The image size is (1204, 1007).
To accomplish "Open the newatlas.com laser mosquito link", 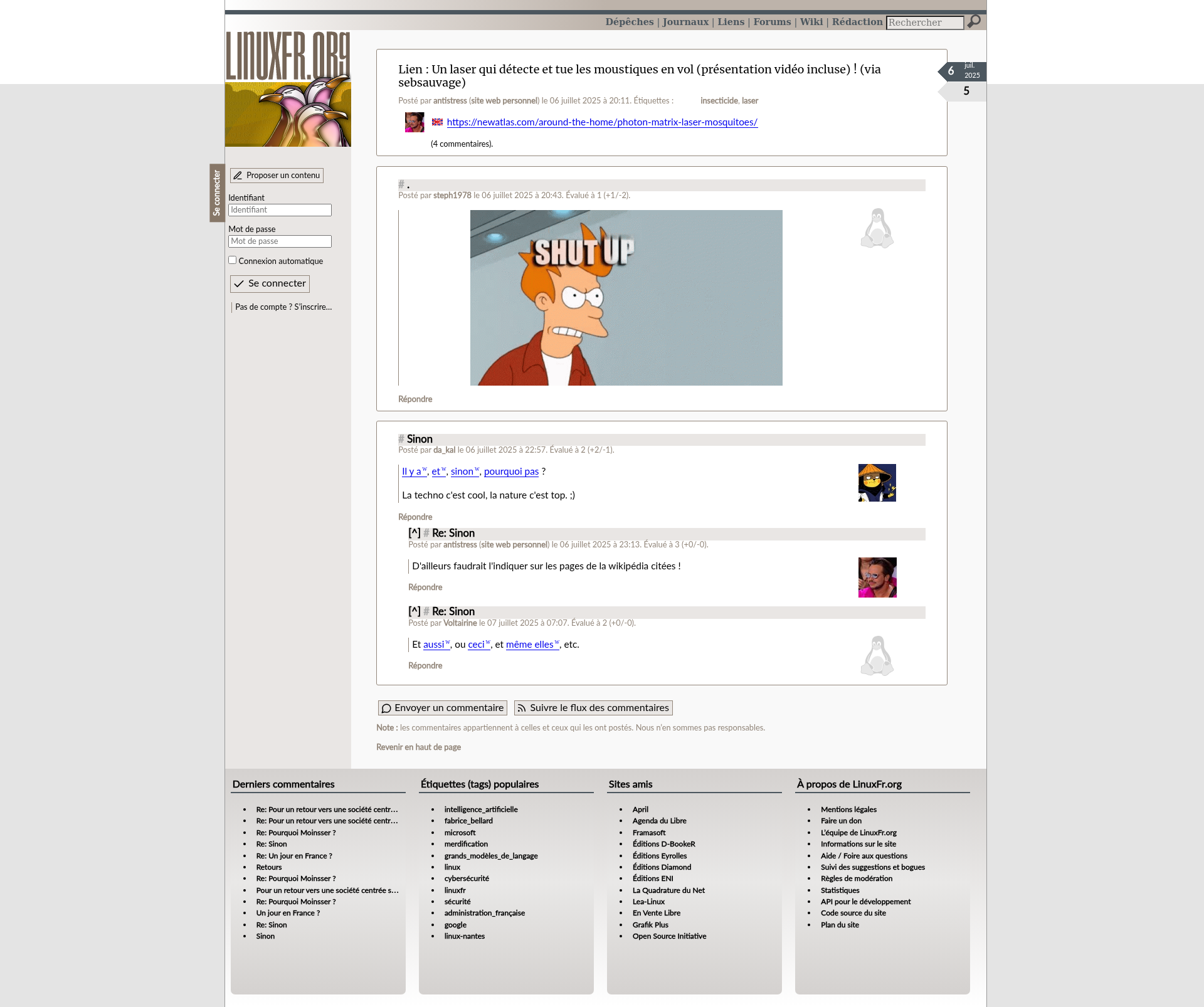I will [x=602, y=122].
